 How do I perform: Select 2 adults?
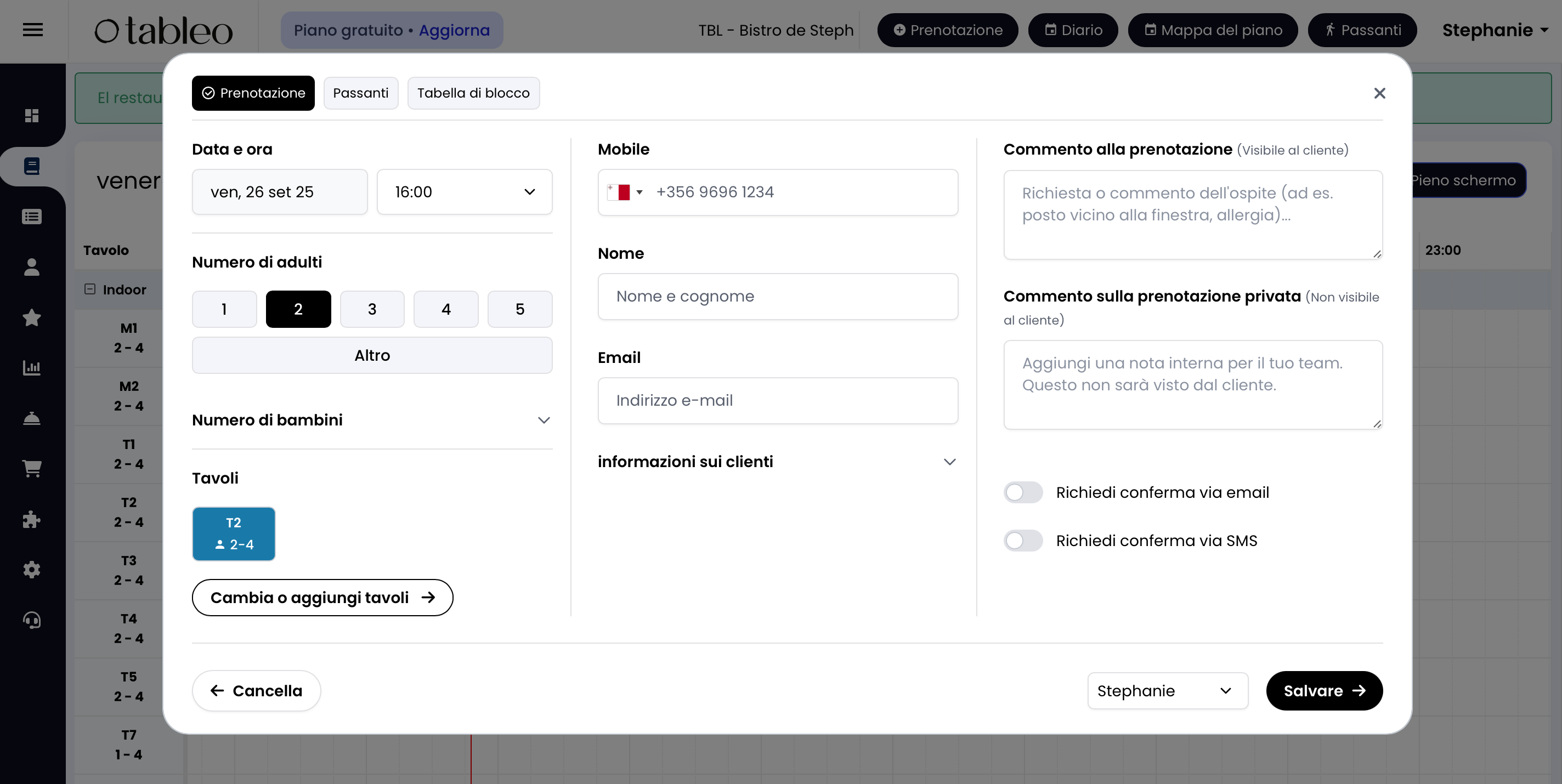[x=298, y=309]
